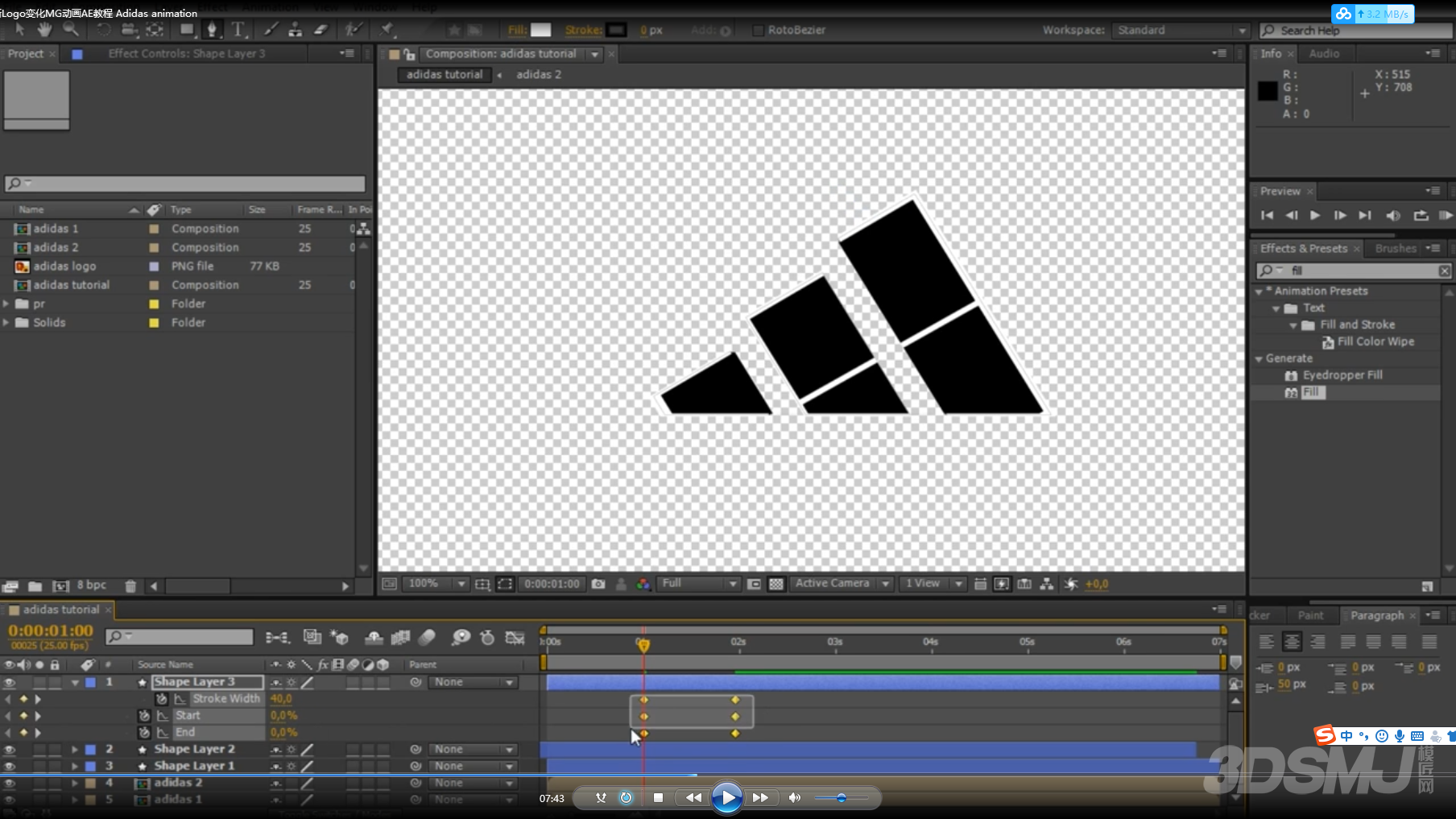1456x819 pixels.
Task: Enable Motion Blur timeline switch
Action: point(427,638)
